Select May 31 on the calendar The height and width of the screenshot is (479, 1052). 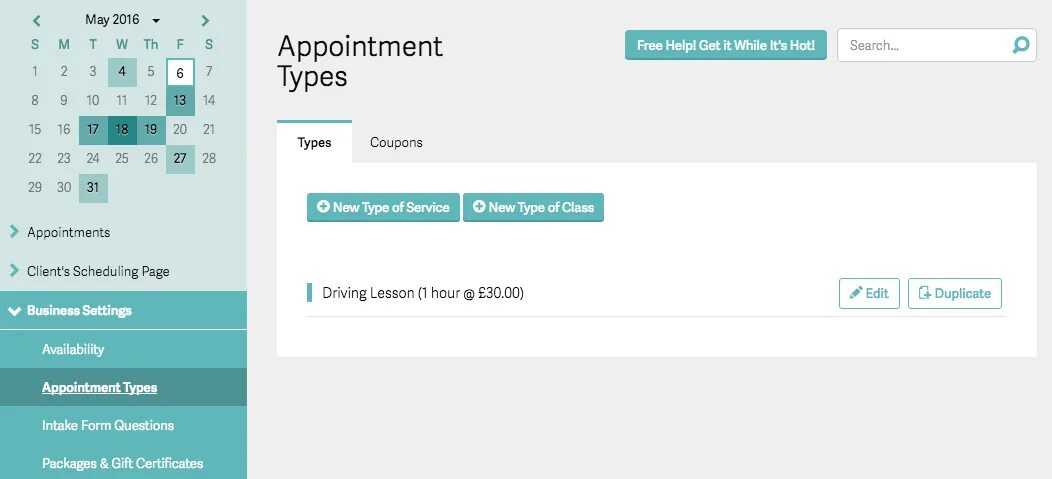click(93, 187)
